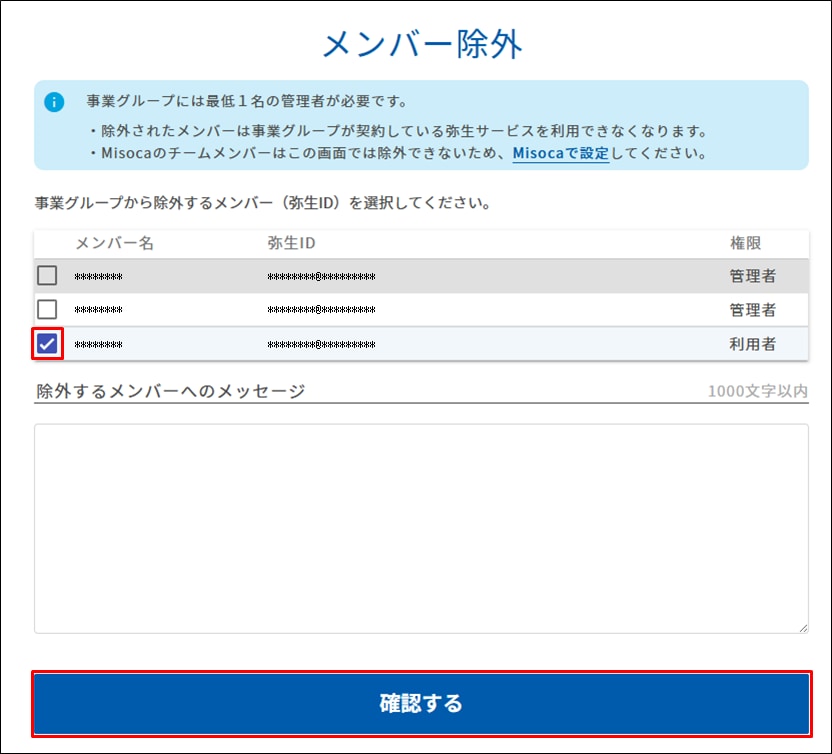Click the 1000文字以内 character limit text

click(x=757, y=391)
